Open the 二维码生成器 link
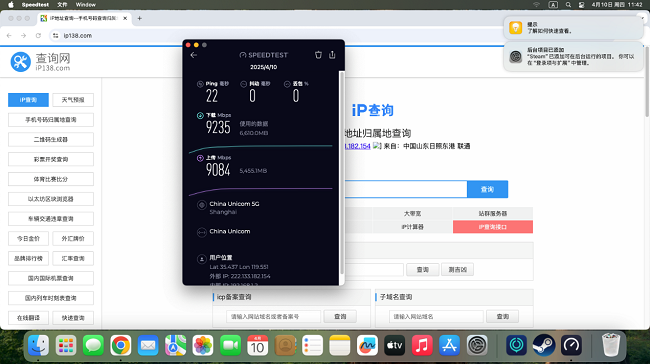The image size is (650, 364). pos(51,140)
